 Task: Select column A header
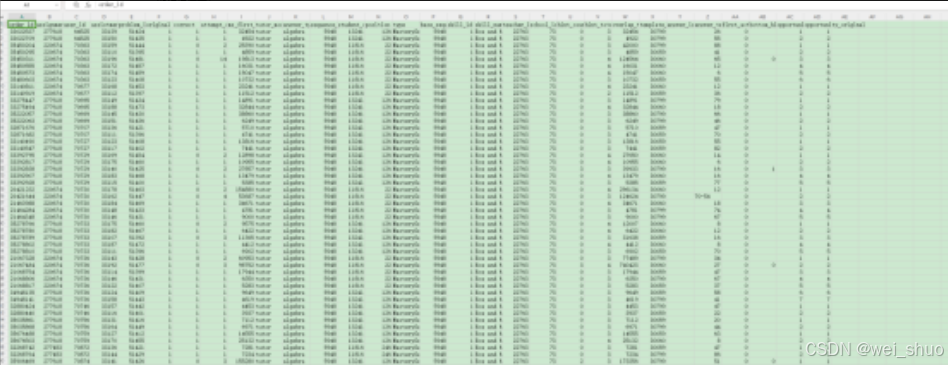pyautogui.click(x=21, y=16)
